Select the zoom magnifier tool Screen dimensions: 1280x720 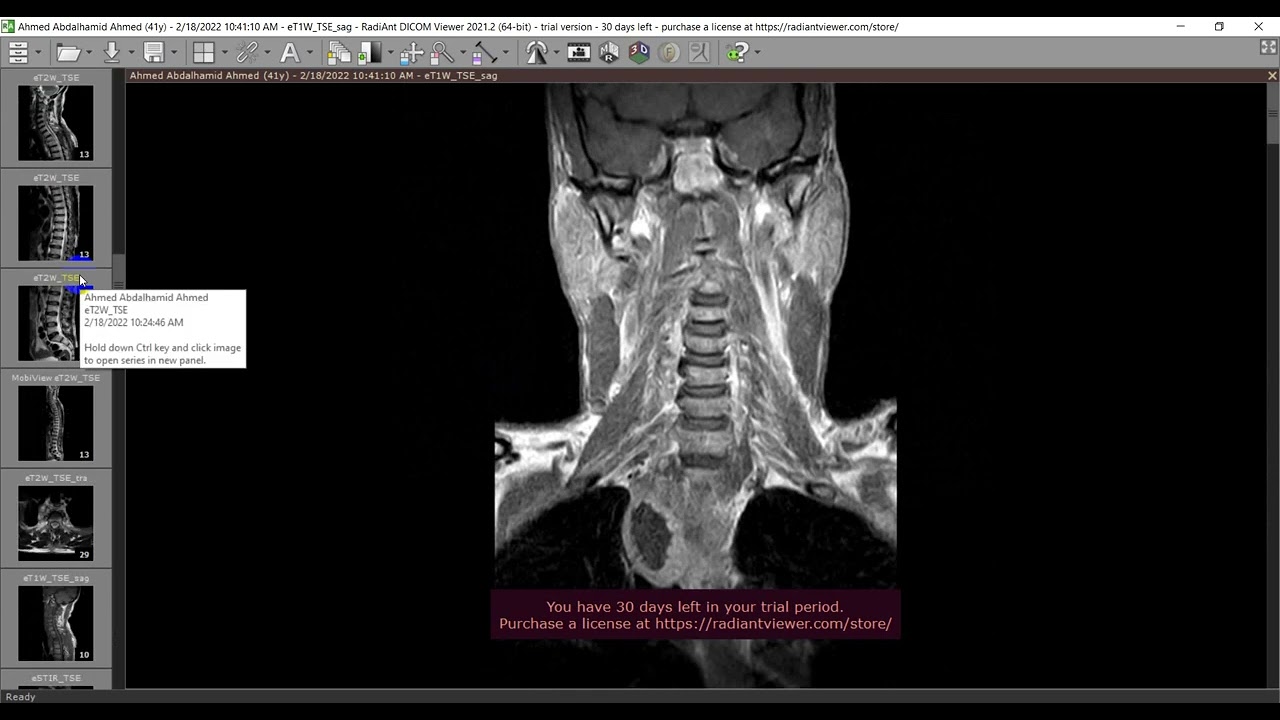coord(442,52)
